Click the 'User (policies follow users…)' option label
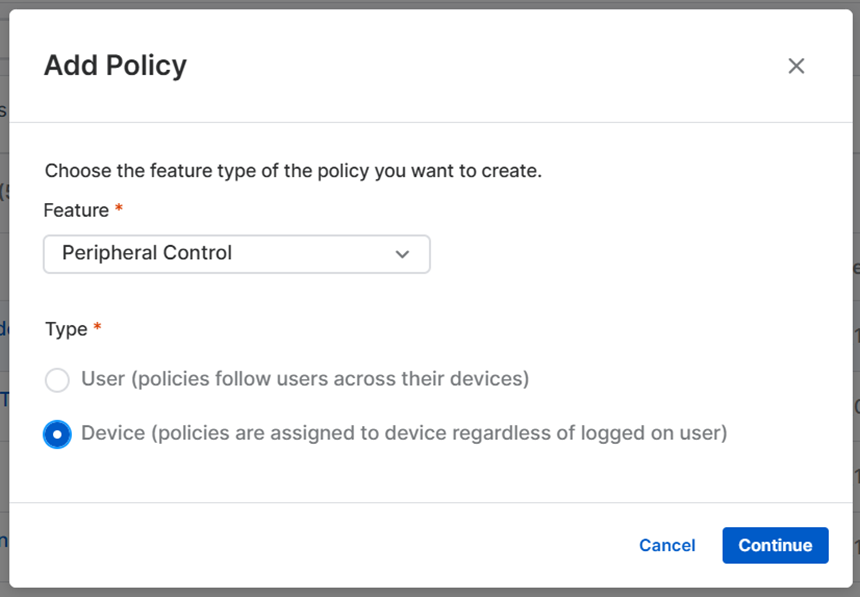This screenshot has width=860, height=597. (305, 380)
